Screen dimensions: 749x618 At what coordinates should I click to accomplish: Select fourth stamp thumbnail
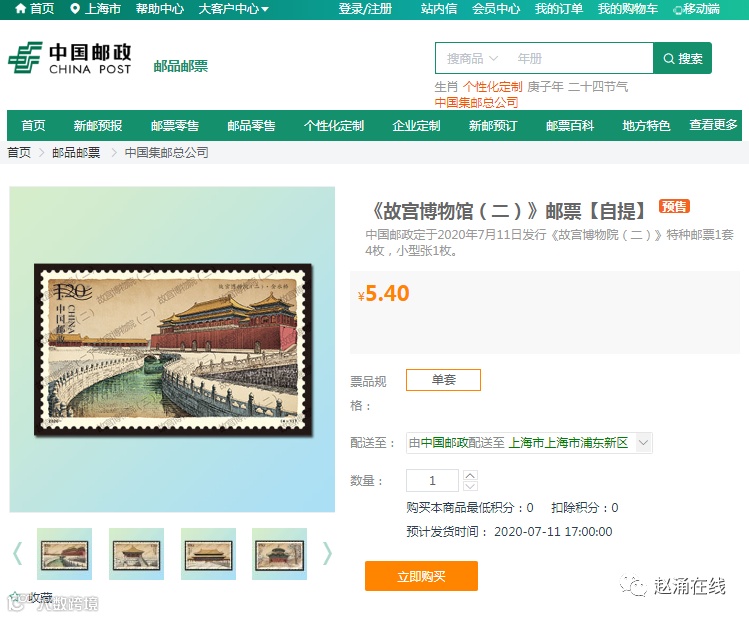[x=279, y=554]
